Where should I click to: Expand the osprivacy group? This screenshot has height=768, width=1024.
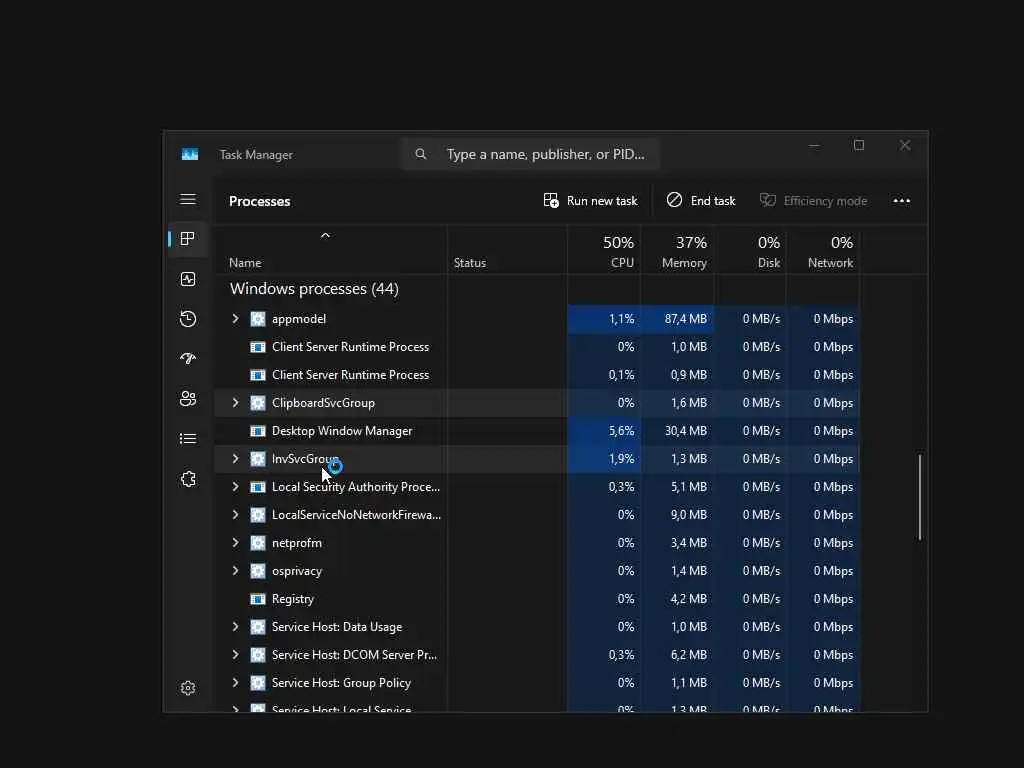click(x=236, y=571)
